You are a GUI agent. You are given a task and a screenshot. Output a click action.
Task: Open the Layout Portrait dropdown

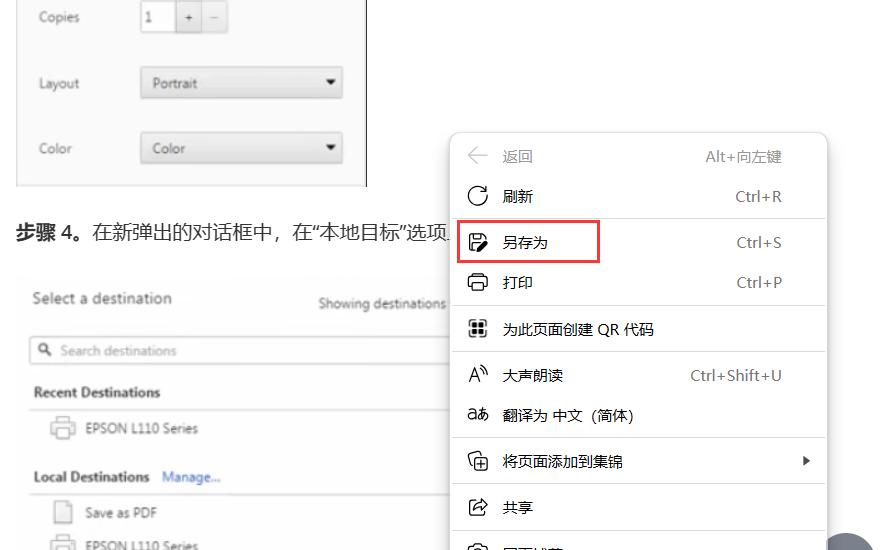[241, 83]
